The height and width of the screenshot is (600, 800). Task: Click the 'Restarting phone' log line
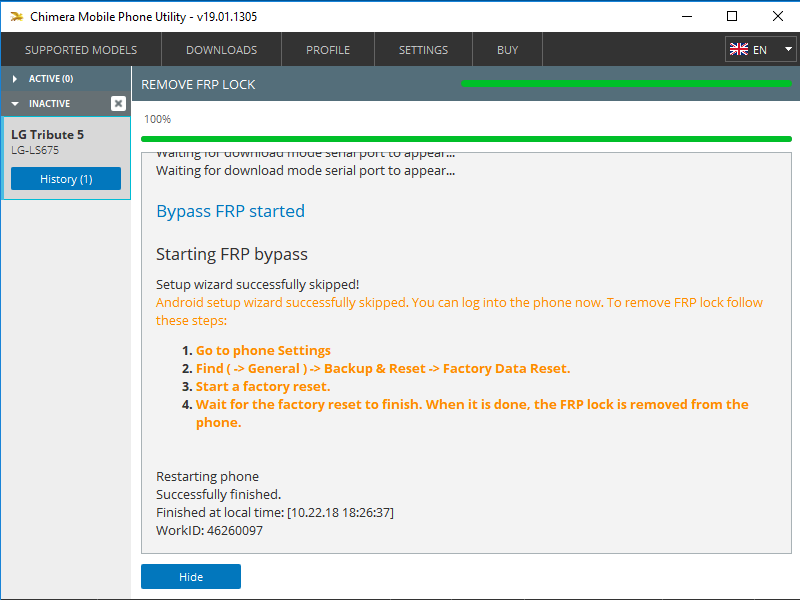[207, 477]
